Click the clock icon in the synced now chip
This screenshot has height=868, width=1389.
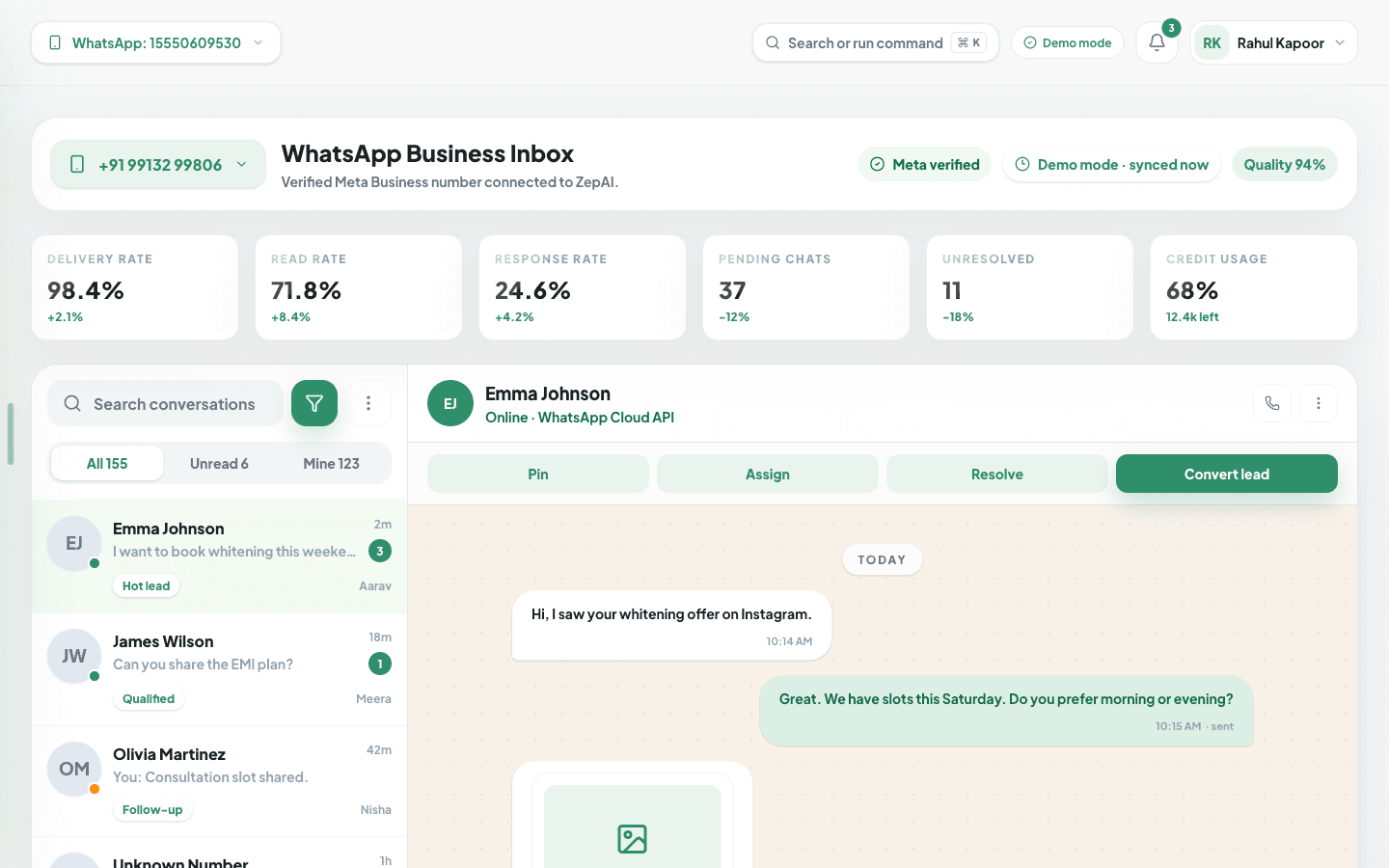[1022, 164]
